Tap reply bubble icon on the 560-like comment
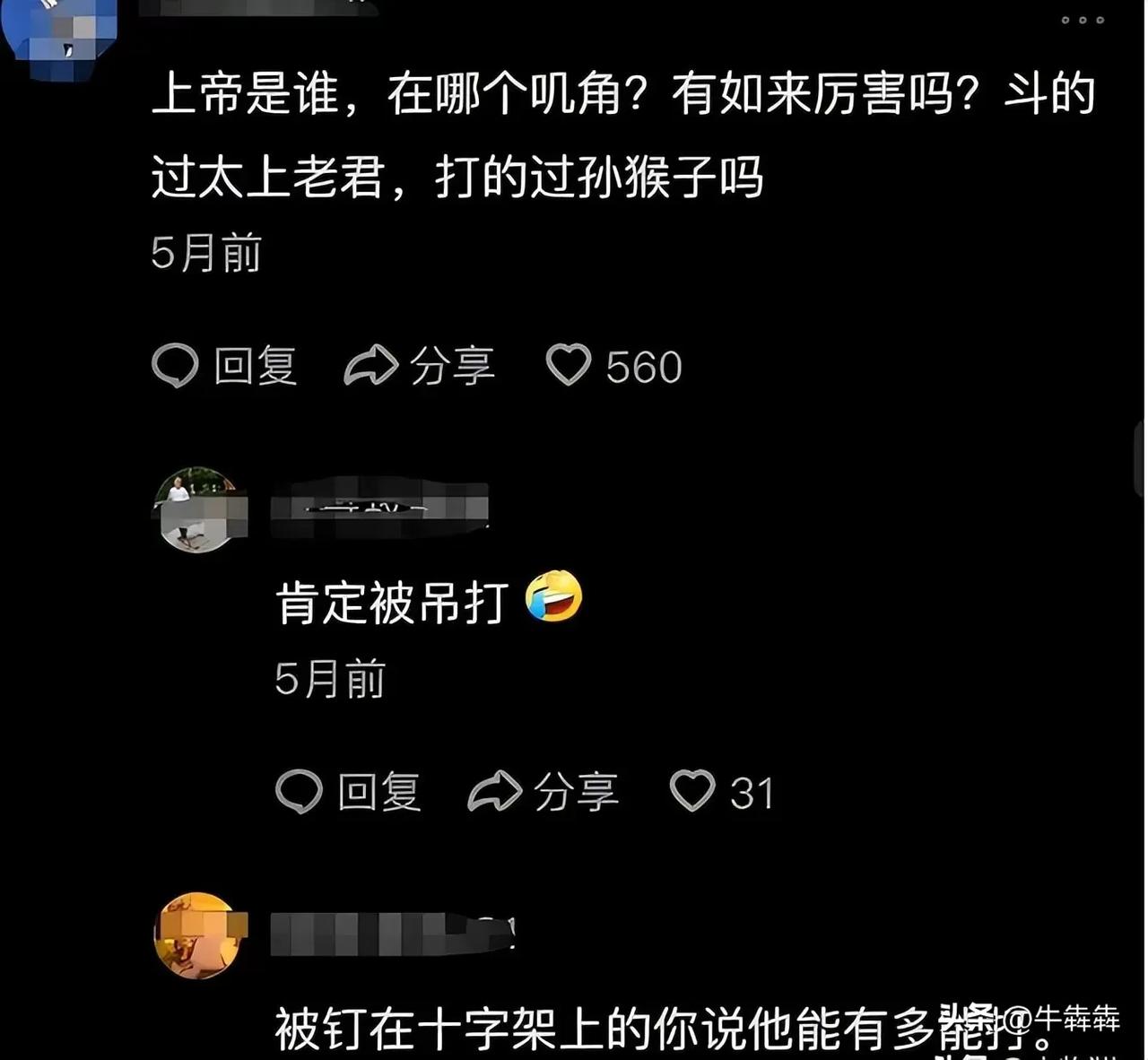Viewport: 1148px width, 1060px height. click(x=175, y=366)
